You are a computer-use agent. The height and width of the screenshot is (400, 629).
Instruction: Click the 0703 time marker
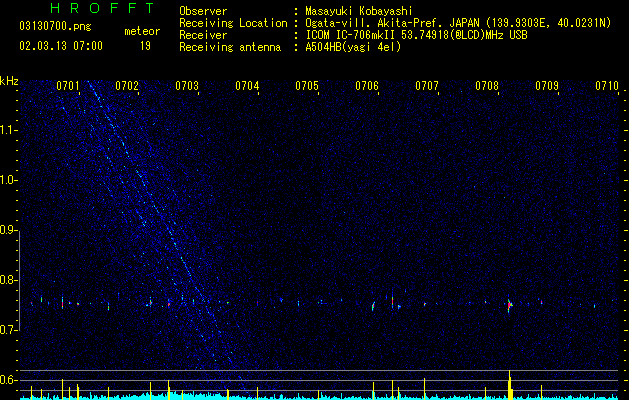[x=187, y=86]
